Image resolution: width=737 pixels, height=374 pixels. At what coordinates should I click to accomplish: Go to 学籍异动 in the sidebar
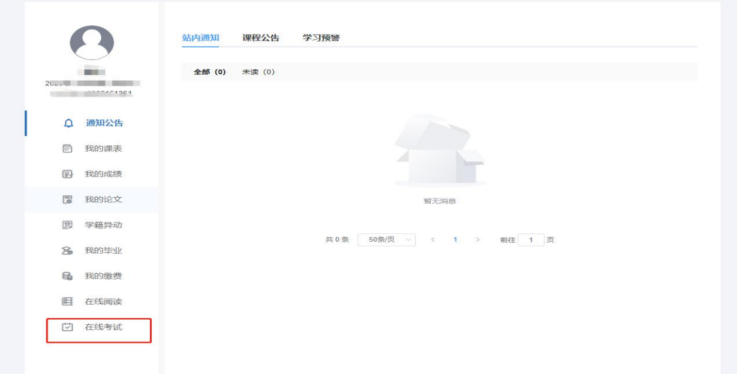[92, 225]
